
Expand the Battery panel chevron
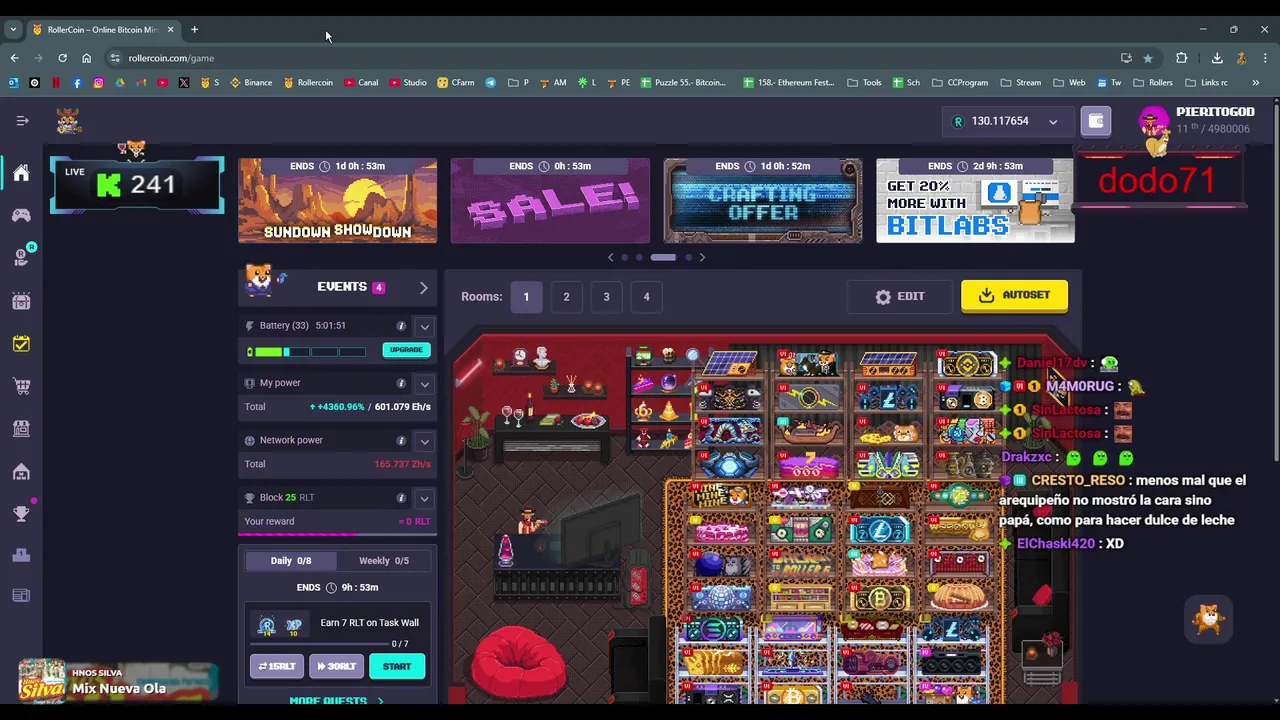pyautogui.click(x=424, y=326)
